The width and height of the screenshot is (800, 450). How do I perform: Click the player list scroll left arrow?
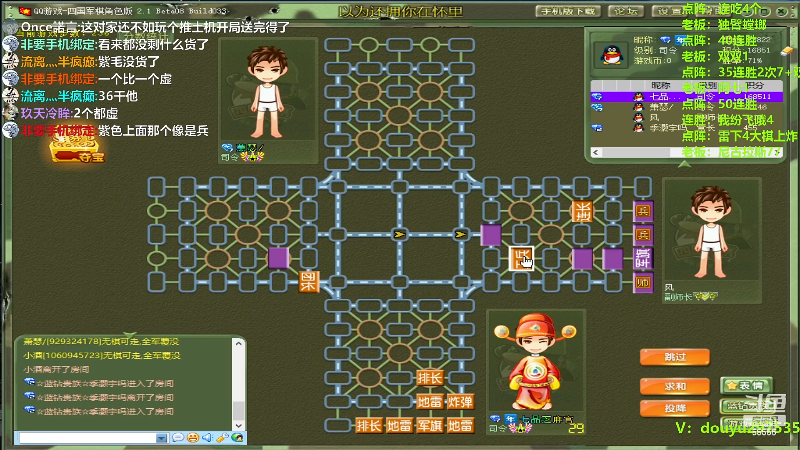click(x=595, y=152)
